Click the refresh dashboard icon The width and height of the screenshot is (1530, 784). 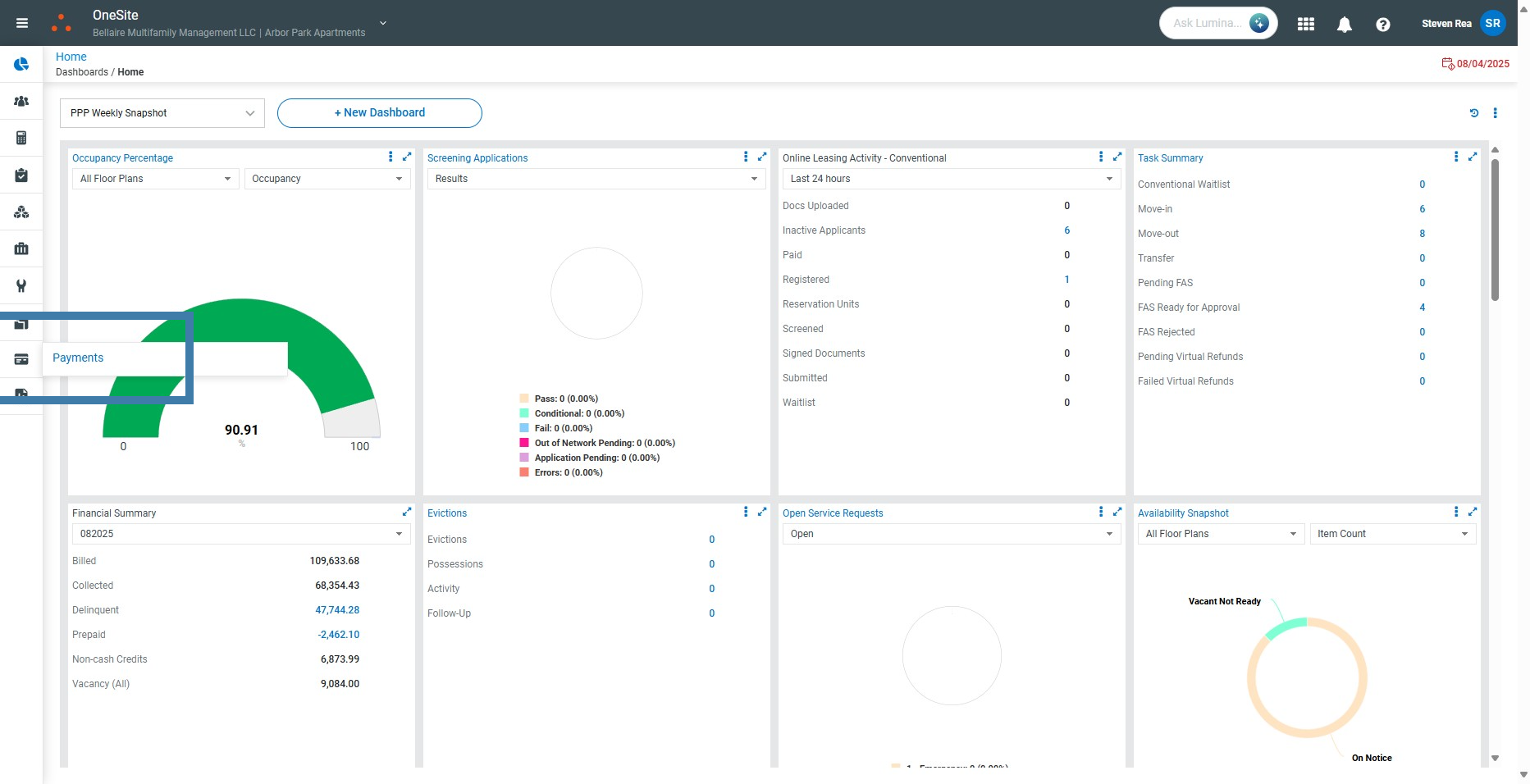tap(1474, 113)
